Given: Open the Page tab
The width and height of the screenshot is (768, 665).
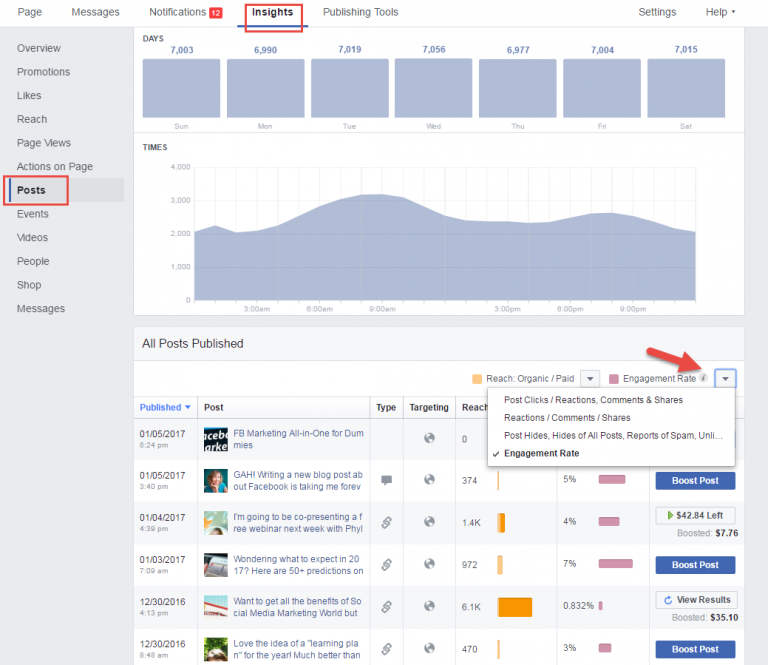Looking at the screenshot, I should pyautogui.click(x=30, y=12).
